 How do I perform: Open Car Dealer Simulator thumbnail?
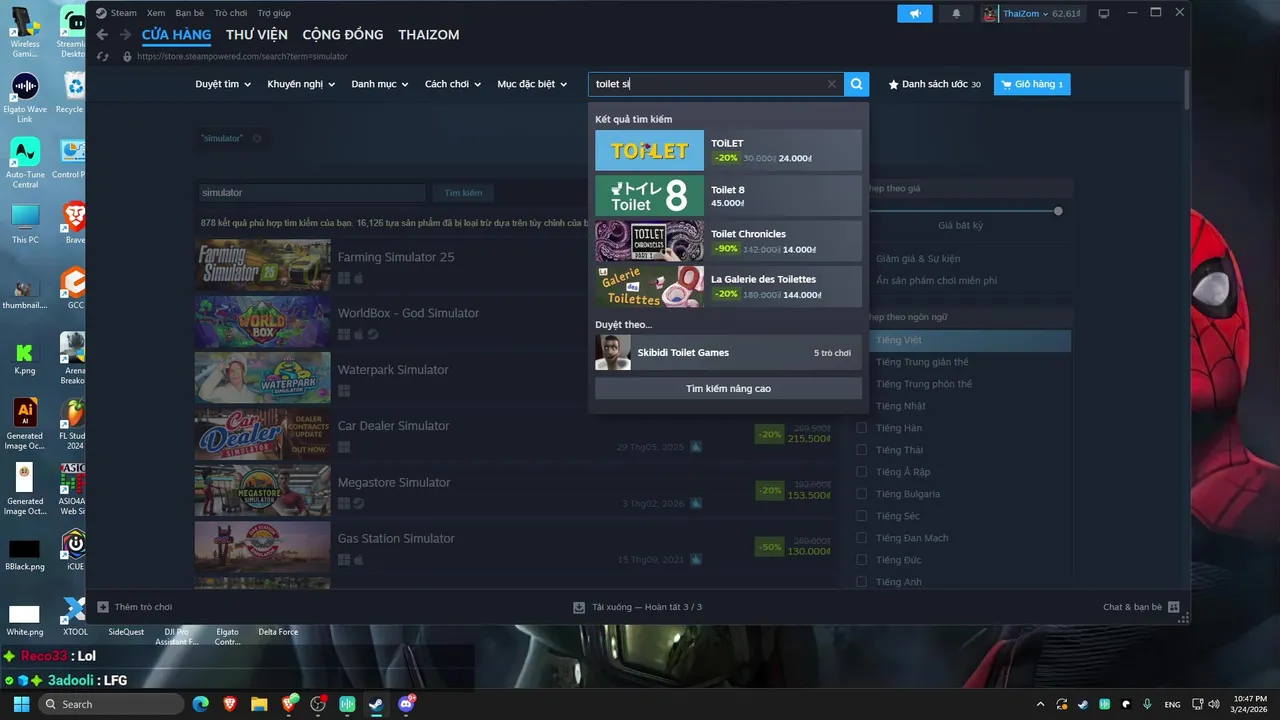tap(262, 434)
